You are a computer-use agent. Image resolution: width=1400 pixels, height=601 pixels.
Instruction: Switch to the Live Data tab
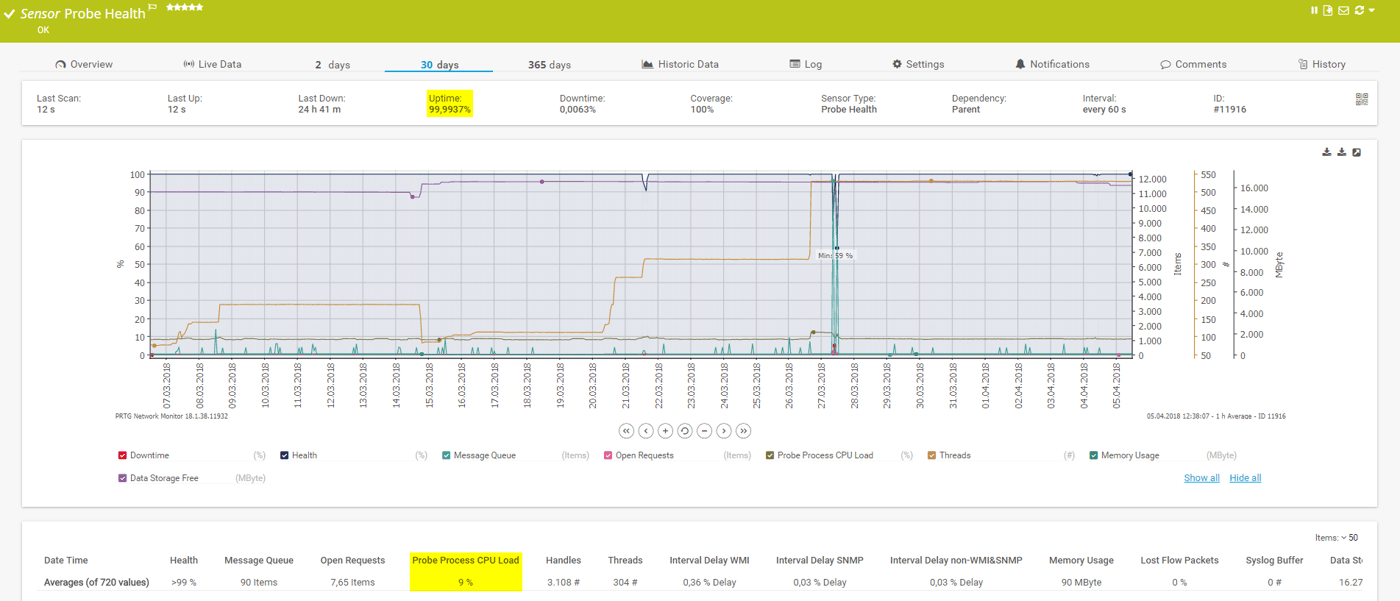pyautogui.click(x=212, y=64)
